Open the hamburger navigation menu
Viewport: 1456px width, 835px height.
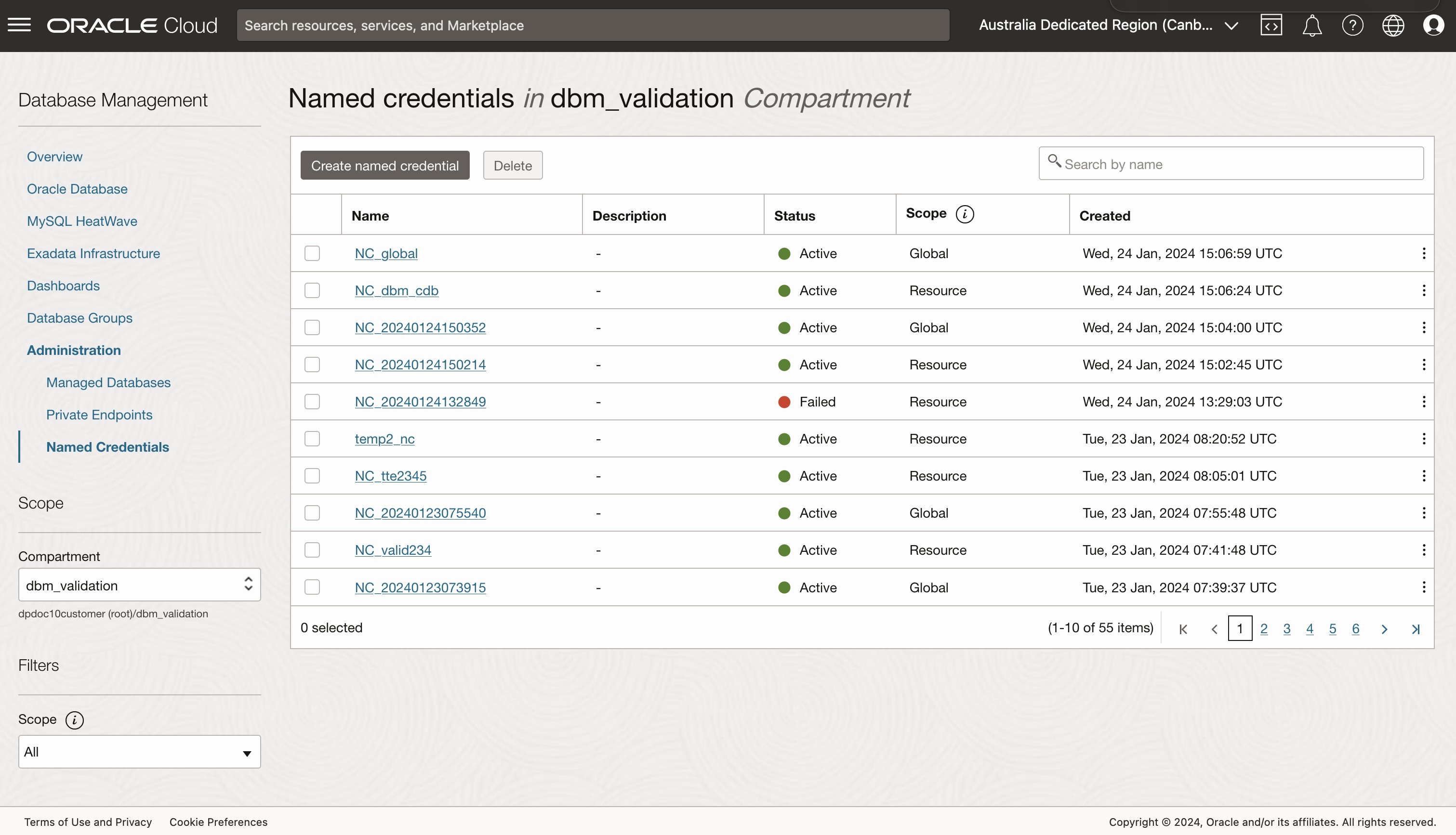[19, 25]
